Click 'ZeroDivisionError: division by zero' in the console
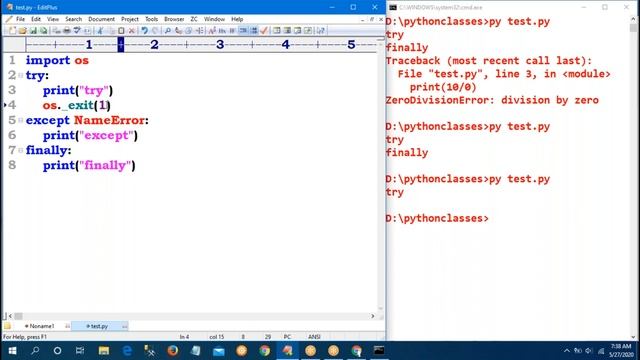The height and width of the screenshot is (360, 640). click(x=492, y=100)
